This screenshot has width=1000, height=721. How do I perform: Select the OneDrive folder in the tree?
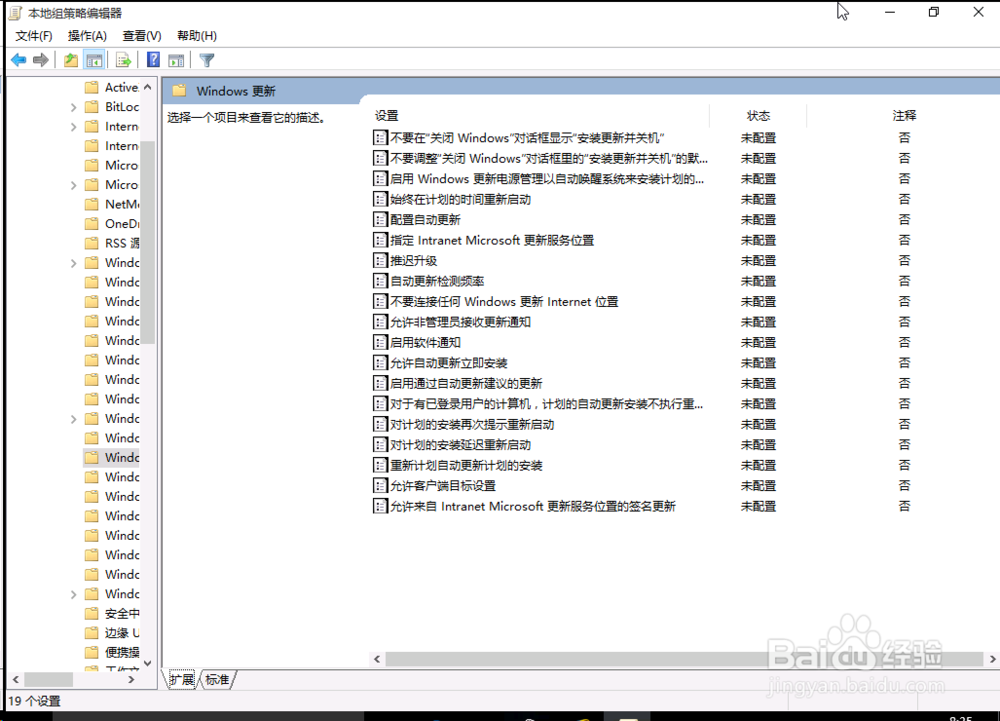point(118,223)
